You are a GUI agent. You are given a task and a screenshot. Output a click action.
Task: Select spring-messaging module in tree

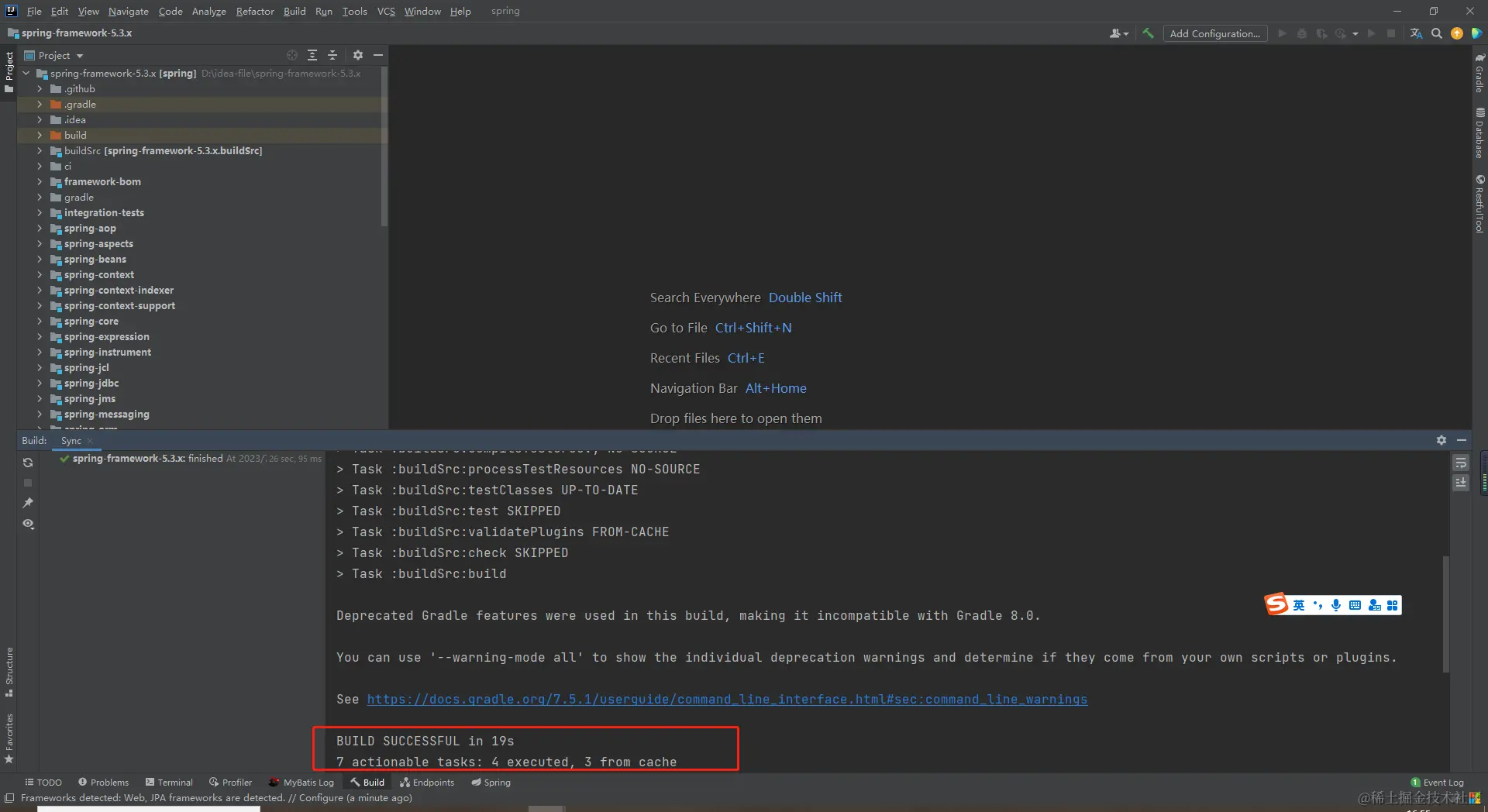106,414
